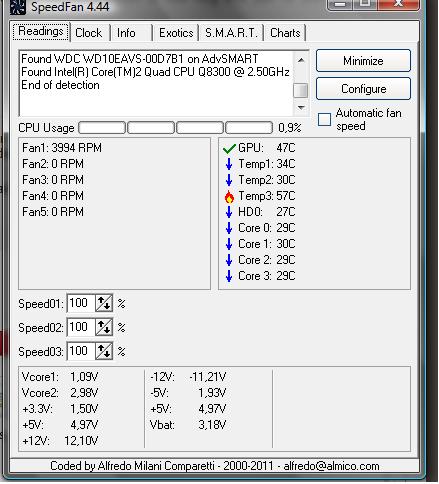The image size is (439, 484).
Task: Click the Speed02 spinner arrows
Action: click(104, 327)
